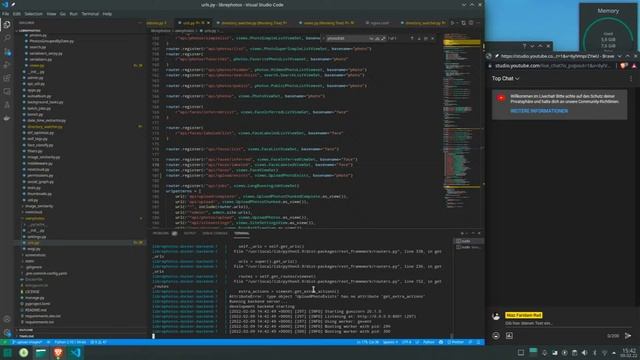The height and width of the screenshot is (360, 640).
Task: Open the Explorer view in activity bar
Action: point(7,25)
